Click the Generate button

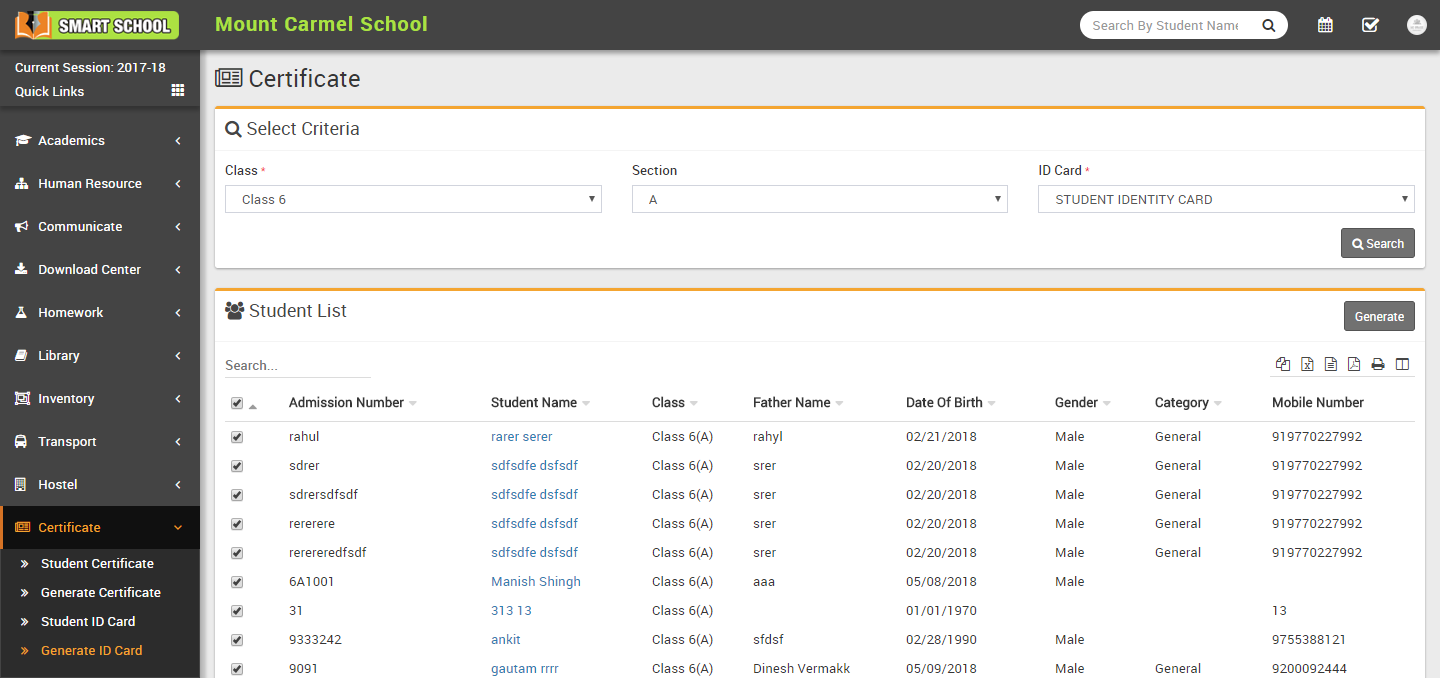[x=1378, y=316]
